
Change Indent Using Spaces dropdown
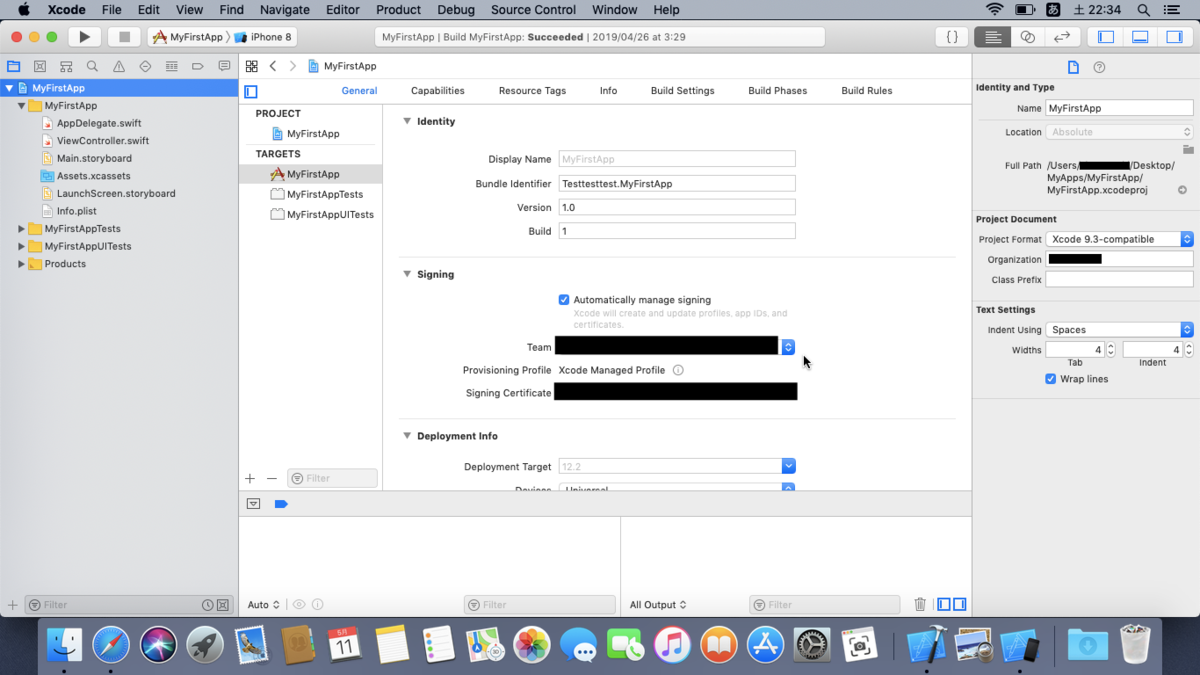coord(1119,329)
